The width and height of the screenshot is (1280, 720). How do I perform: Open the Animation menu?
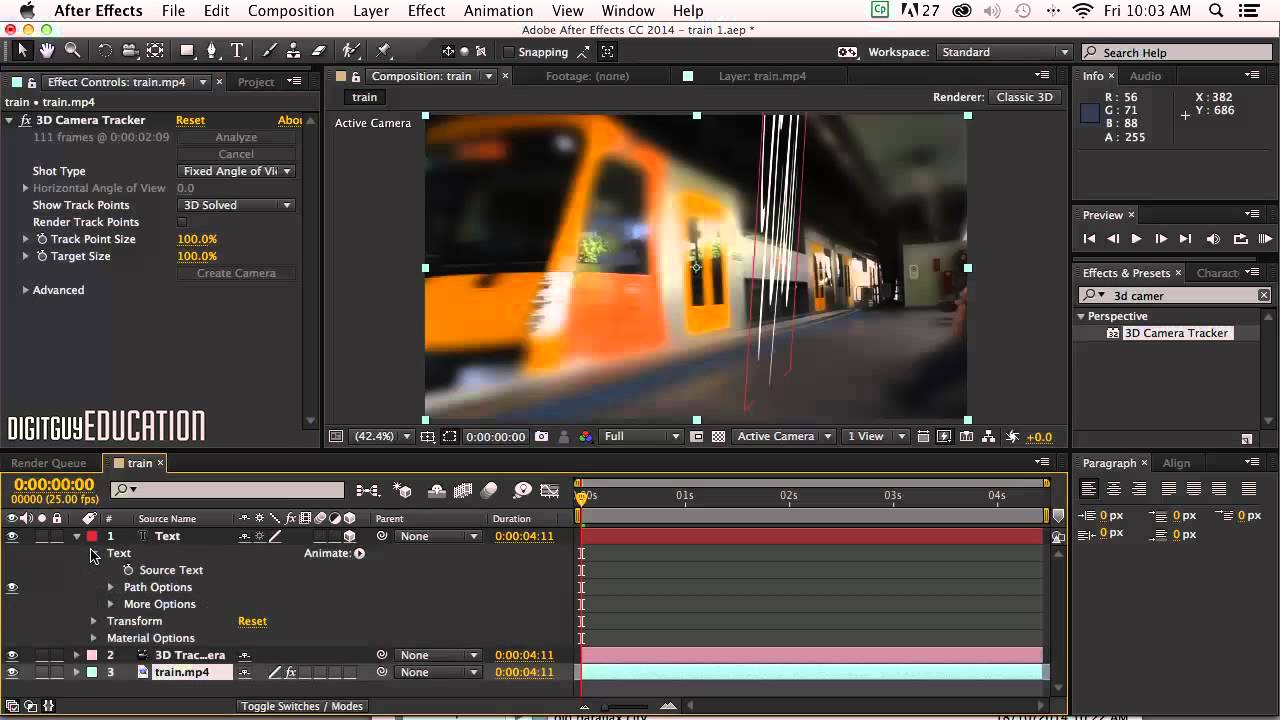point(498,11)
